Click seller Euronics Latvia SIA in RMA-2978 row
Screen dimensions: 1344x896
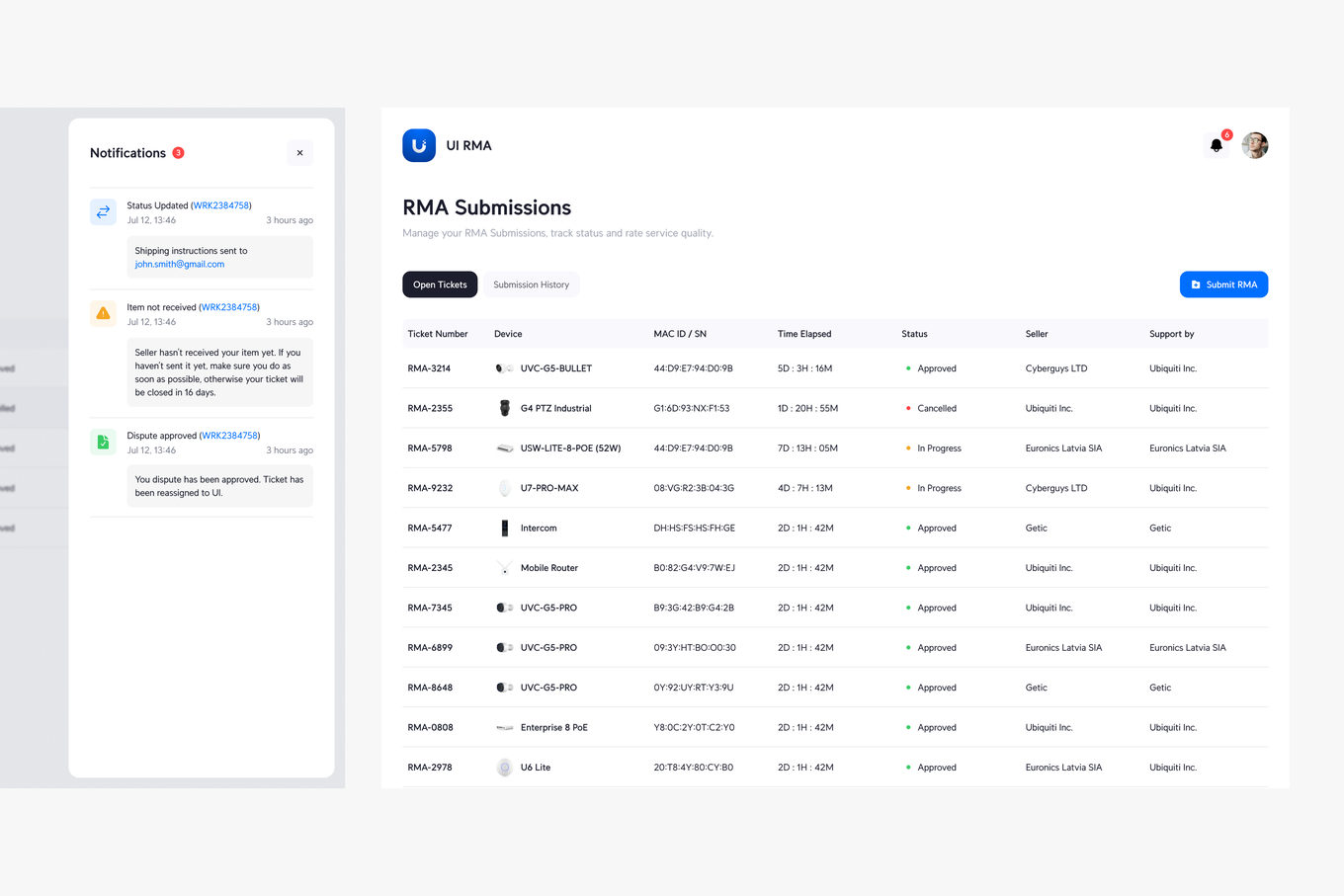coord(1063,768)
